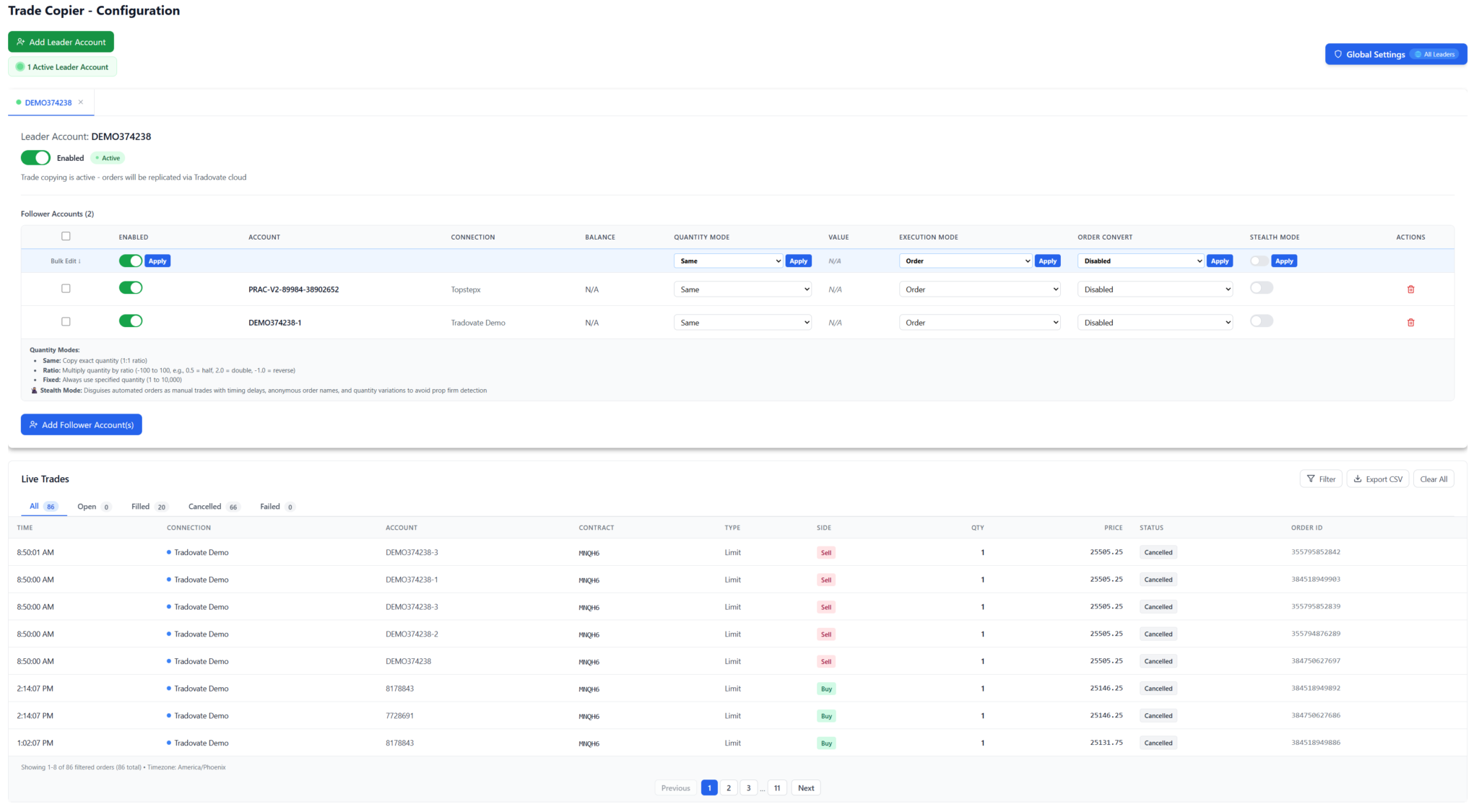Export live trades to CSV

(x=1377, y=479)
